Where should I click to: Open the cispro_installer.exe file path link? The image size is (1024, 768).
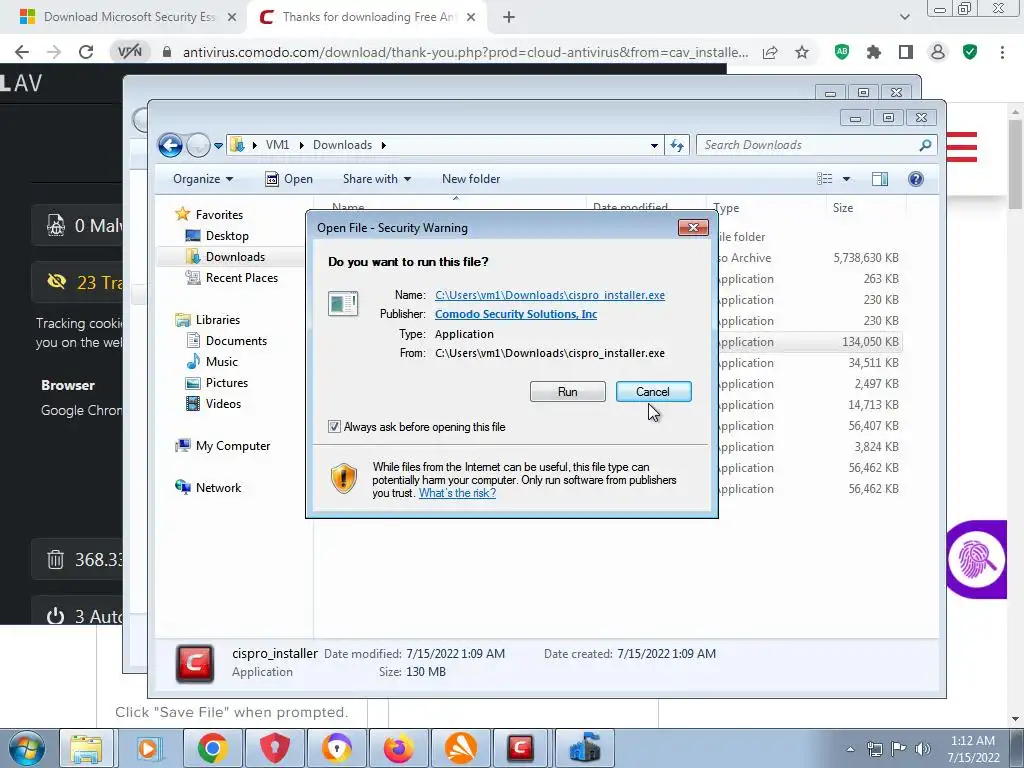[x=550, y=295]
